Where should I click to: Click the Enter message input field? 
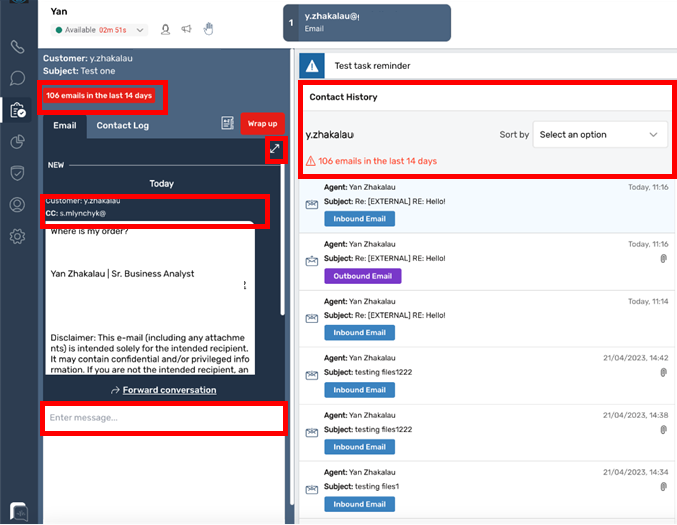tap(163, 418)
